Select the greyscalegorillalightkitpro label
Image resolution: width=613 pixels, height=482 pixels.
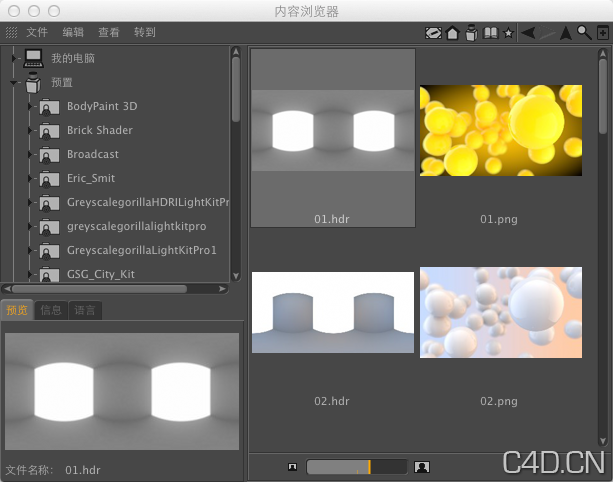(136, 226)
